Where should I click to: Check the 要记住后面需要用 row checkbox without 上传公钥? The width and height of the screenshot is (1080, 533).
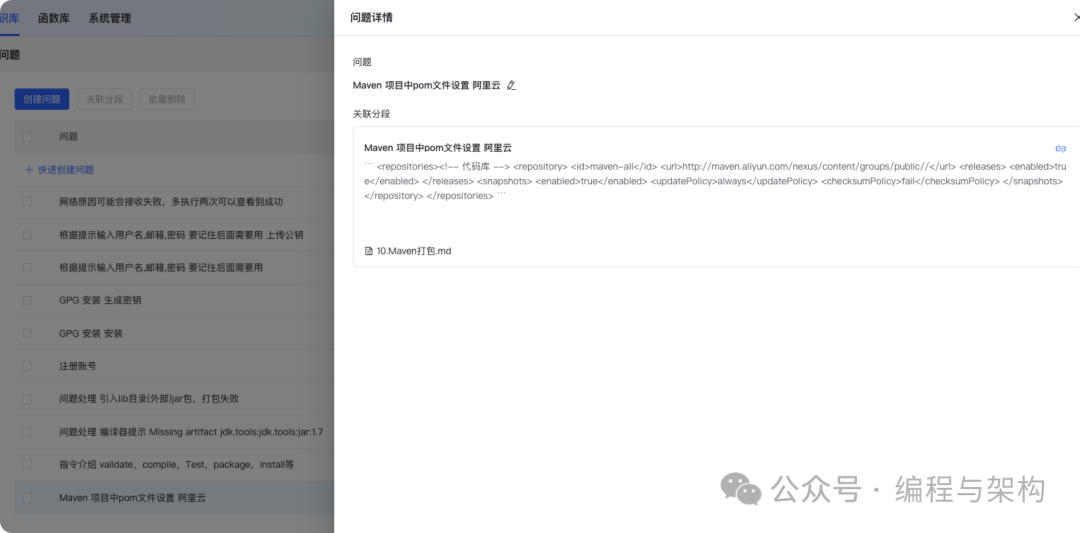[x=27, y=267]
